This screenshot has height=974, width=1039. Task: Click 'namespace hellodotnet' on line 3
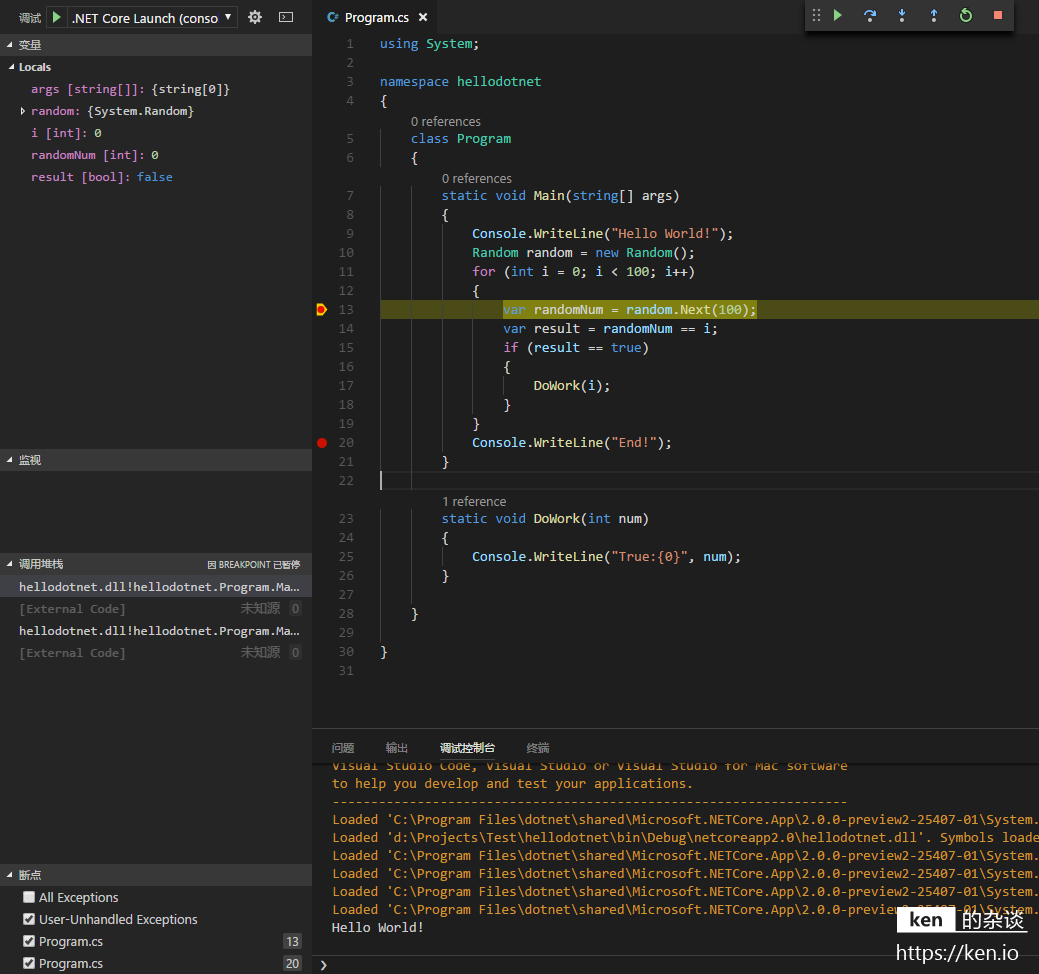(x=461, y=81)
